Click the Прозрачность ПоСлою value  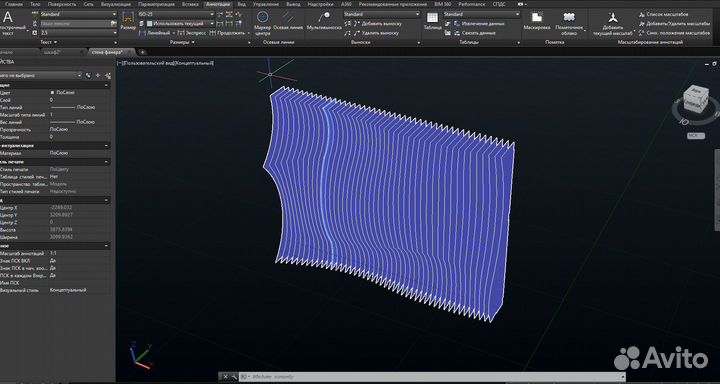click(59, 130)
